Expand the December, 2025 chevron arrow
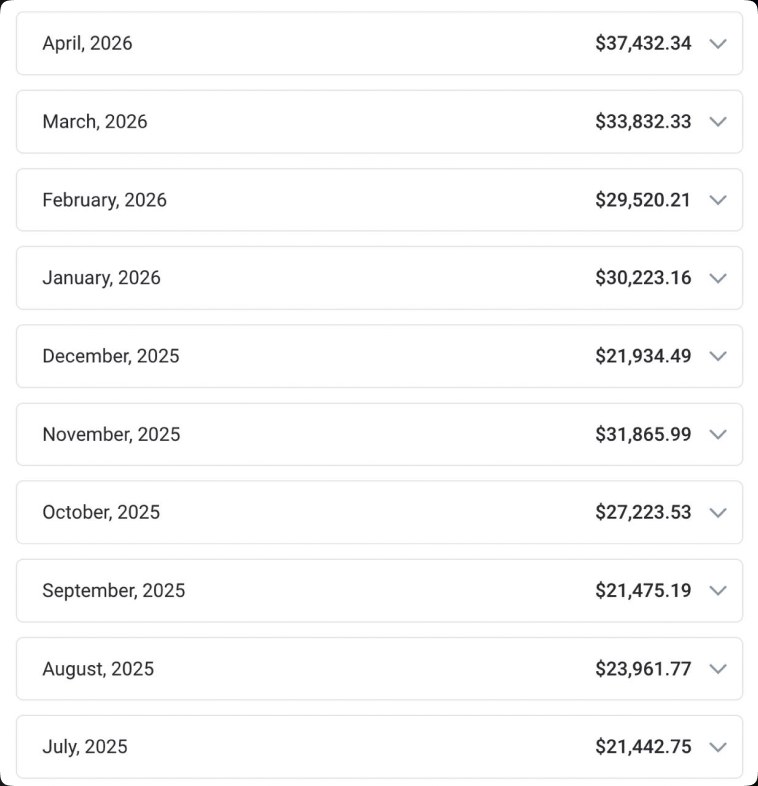 (x=718, y=356)
